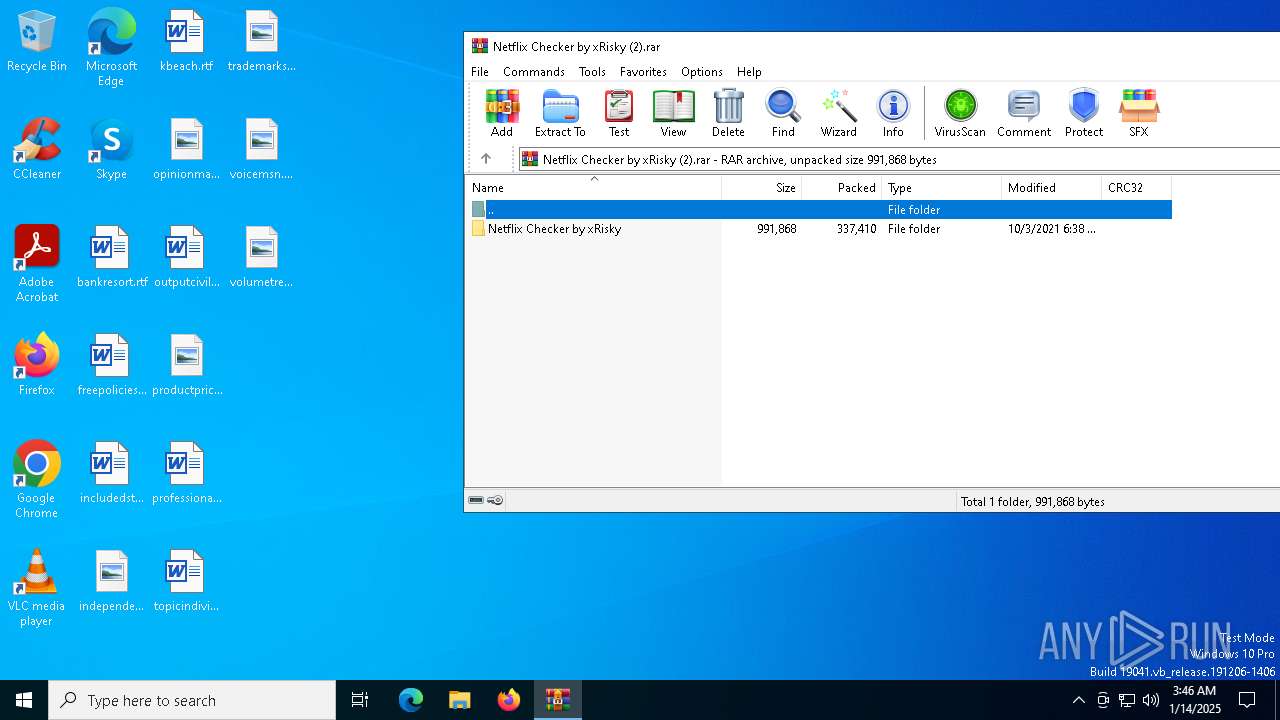This screenshot has width=1280, height=720.
Task: Open the Favorites menu
Action: [643, 72]
